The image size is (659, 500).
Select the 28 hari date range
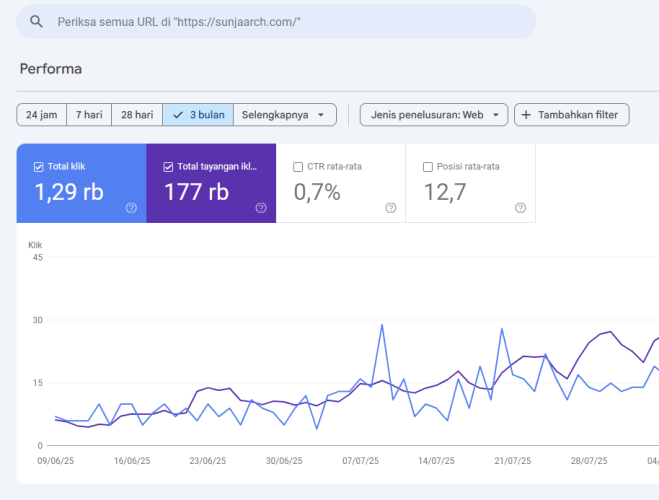[137, 115]
